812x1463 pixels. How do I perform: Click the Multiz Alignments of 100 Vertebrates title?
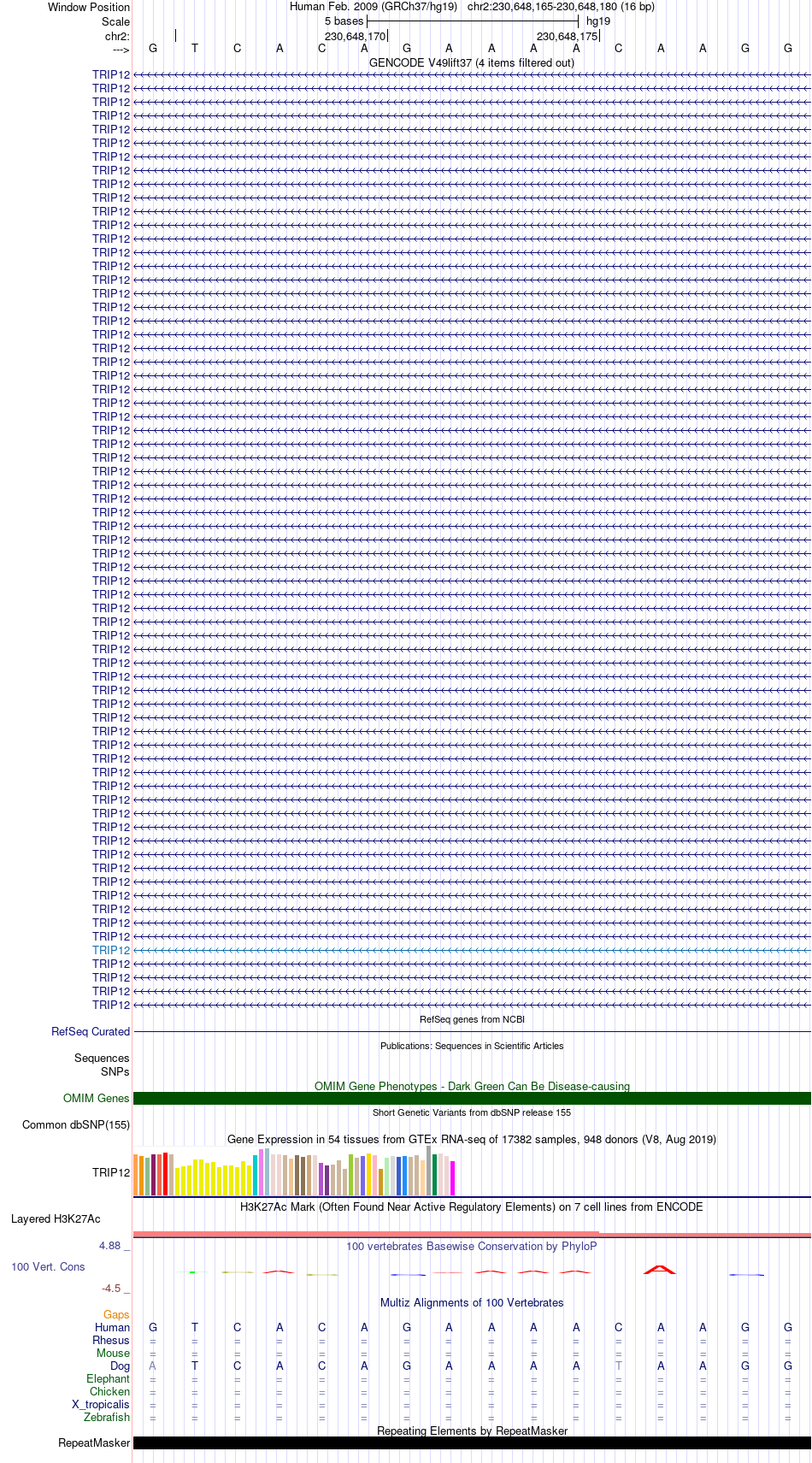click(472, 1302)
